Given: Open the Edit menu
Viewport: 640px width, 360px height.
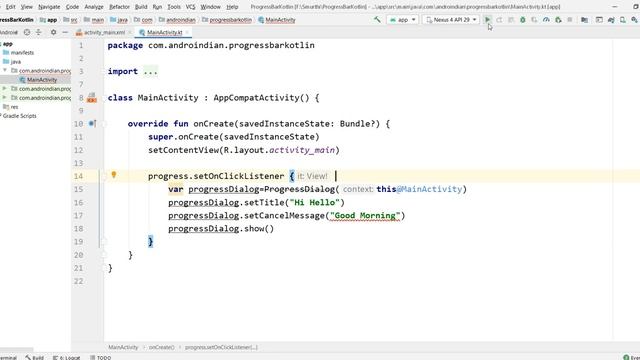Looking at the screenshot, I should coord(10,7).
